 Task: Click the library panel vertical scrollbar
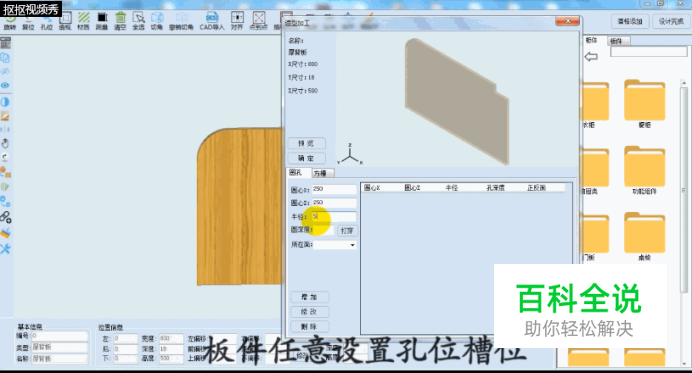tap(684, 190)
